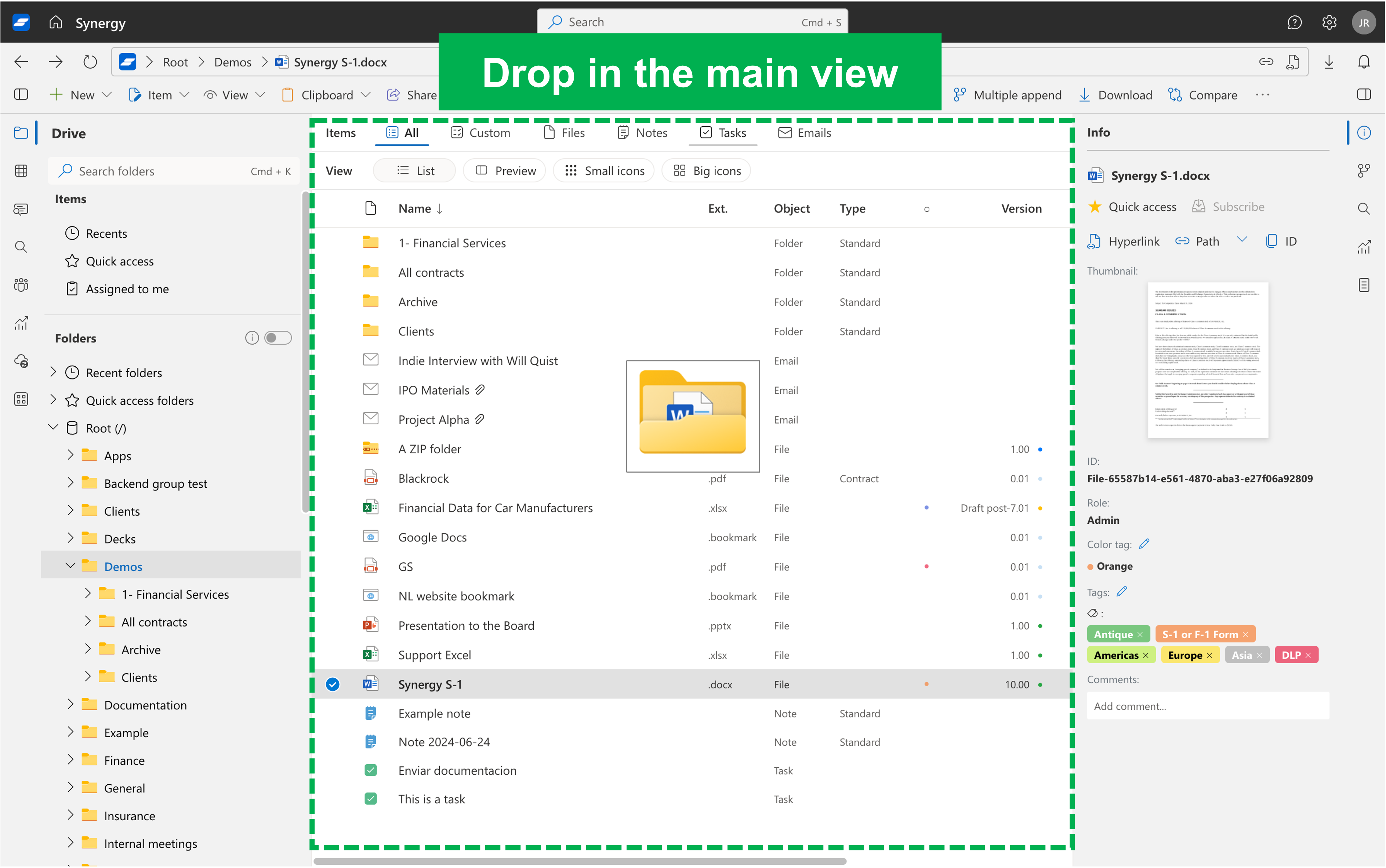The width and height of the screenshot is (1386, 868).
Task: Navigate back with the left arrow
Action: 21,62
